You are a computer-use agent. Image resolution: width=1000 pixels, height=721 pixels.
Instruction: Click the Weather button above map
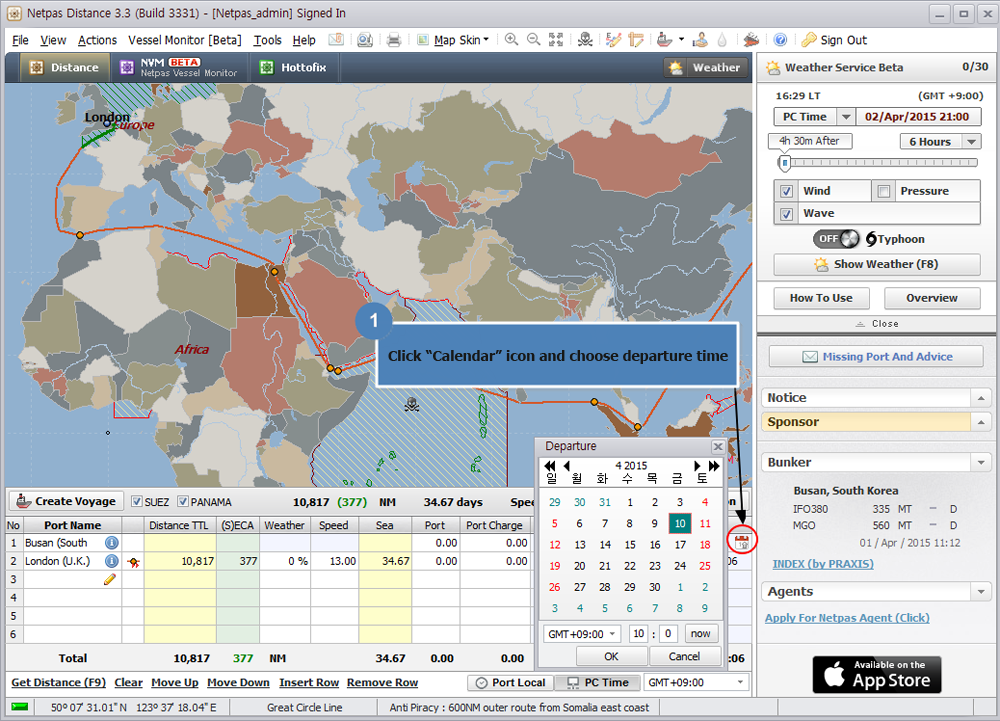705,68
